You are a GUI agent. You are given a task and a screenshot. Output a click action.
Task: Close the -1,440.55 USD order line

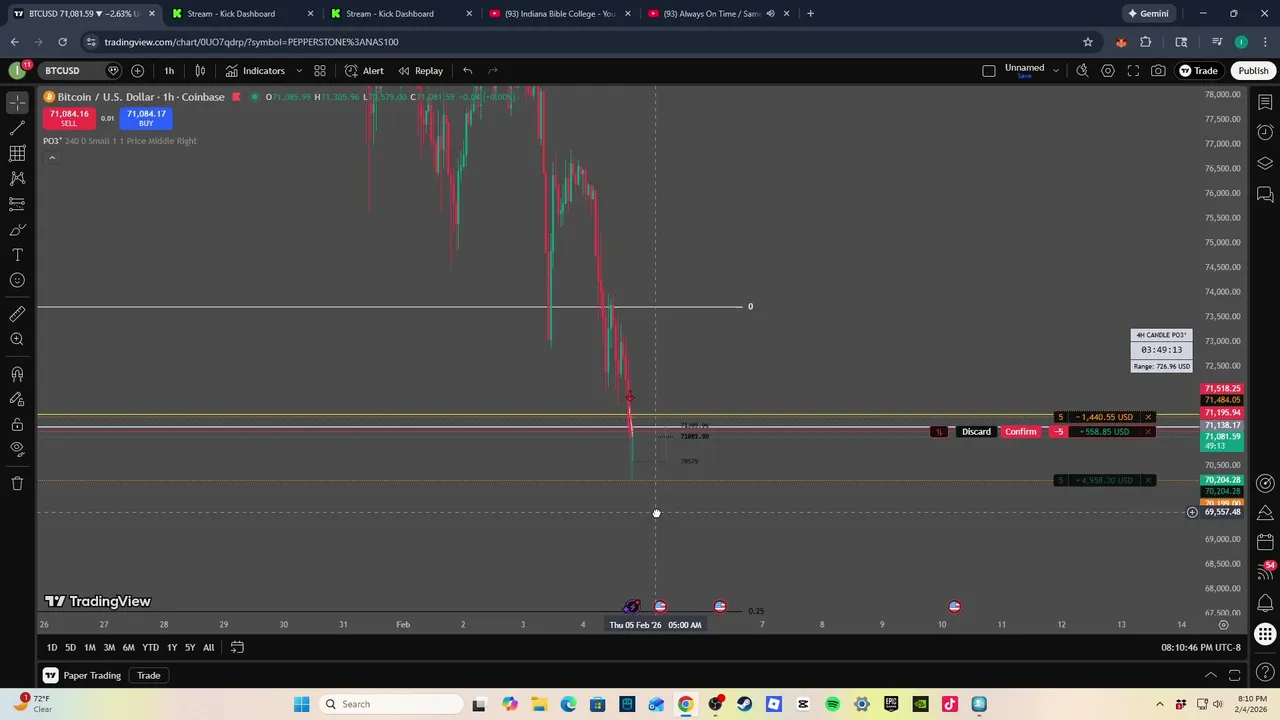[1148, 417]
